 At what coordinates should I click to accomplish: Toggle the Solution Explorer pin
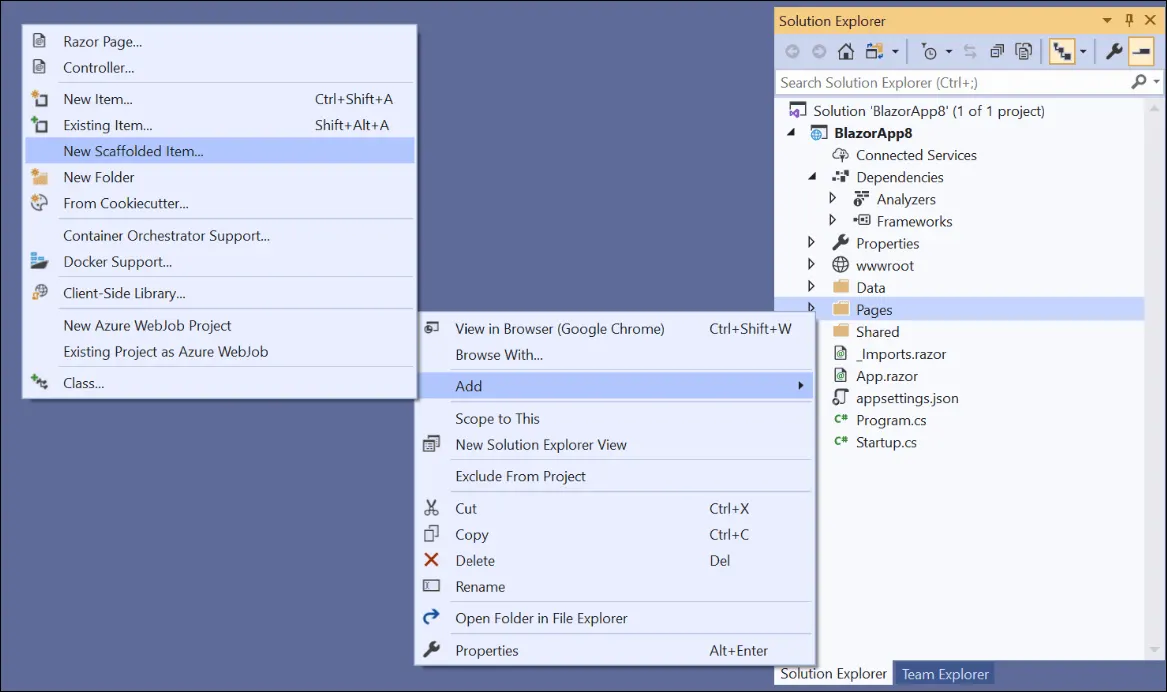[1127, 20]
